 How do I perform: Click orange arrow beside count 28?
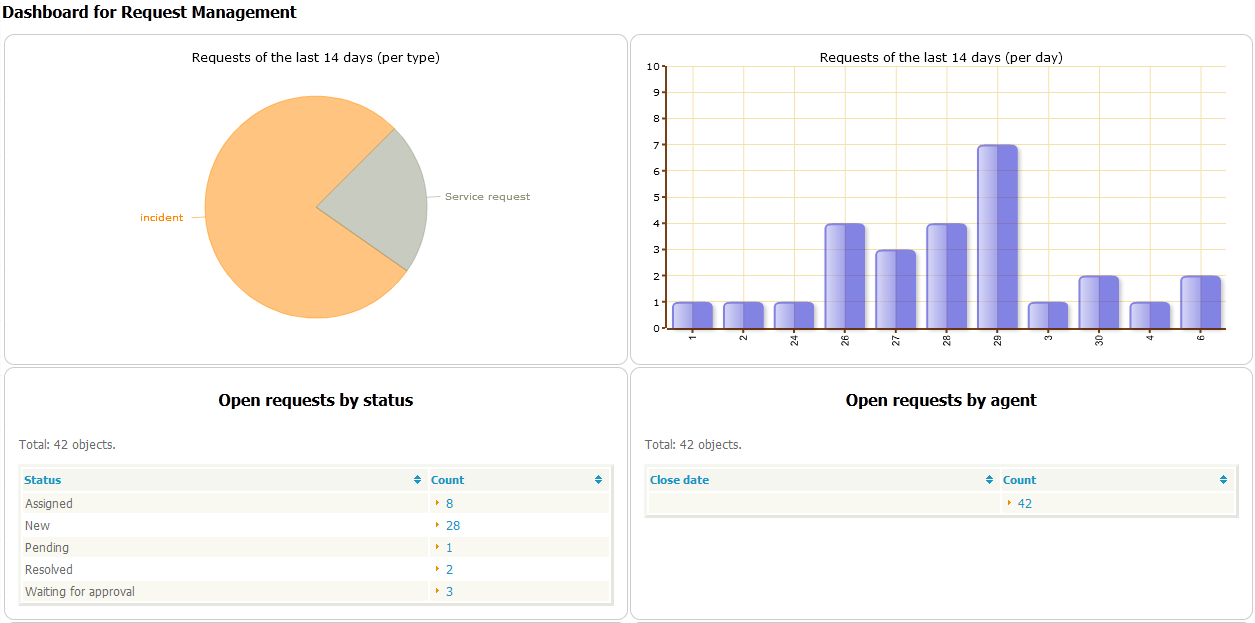click(438, 525)
